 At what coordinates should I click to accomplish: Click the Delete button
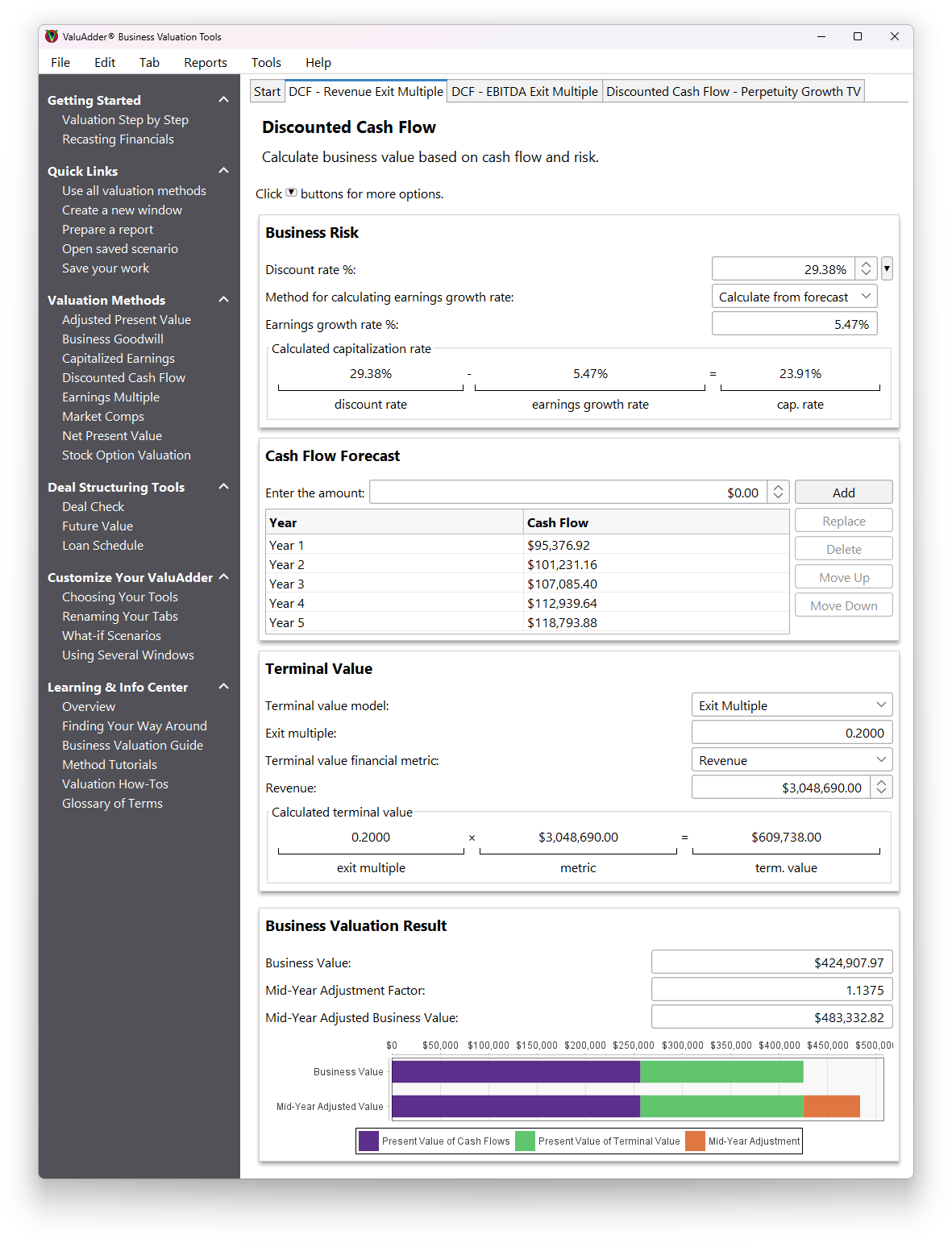[844, 549]
